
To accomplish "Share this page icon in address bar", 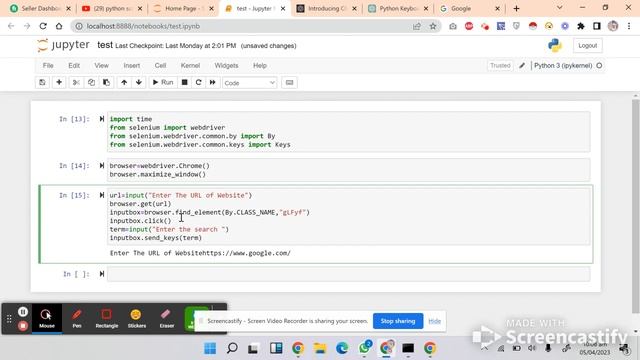I will tap(417, 26).
